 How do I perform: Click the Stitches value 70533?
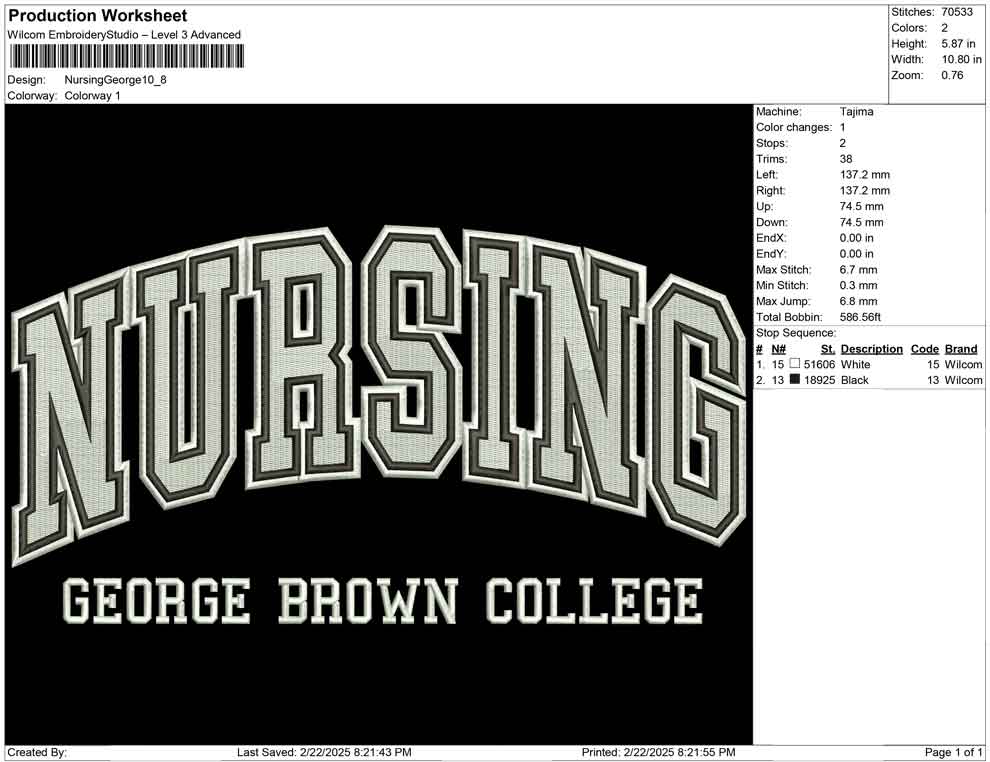(957, 12)
